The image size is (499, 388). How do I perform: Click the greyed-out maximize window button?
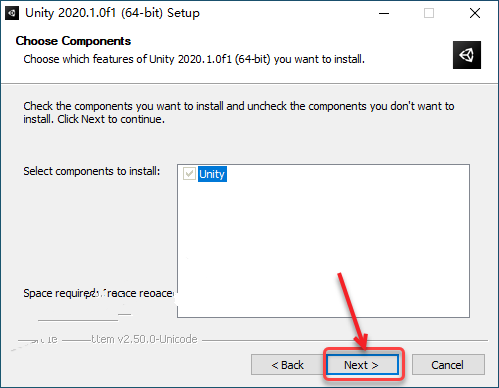click(429, 13)
